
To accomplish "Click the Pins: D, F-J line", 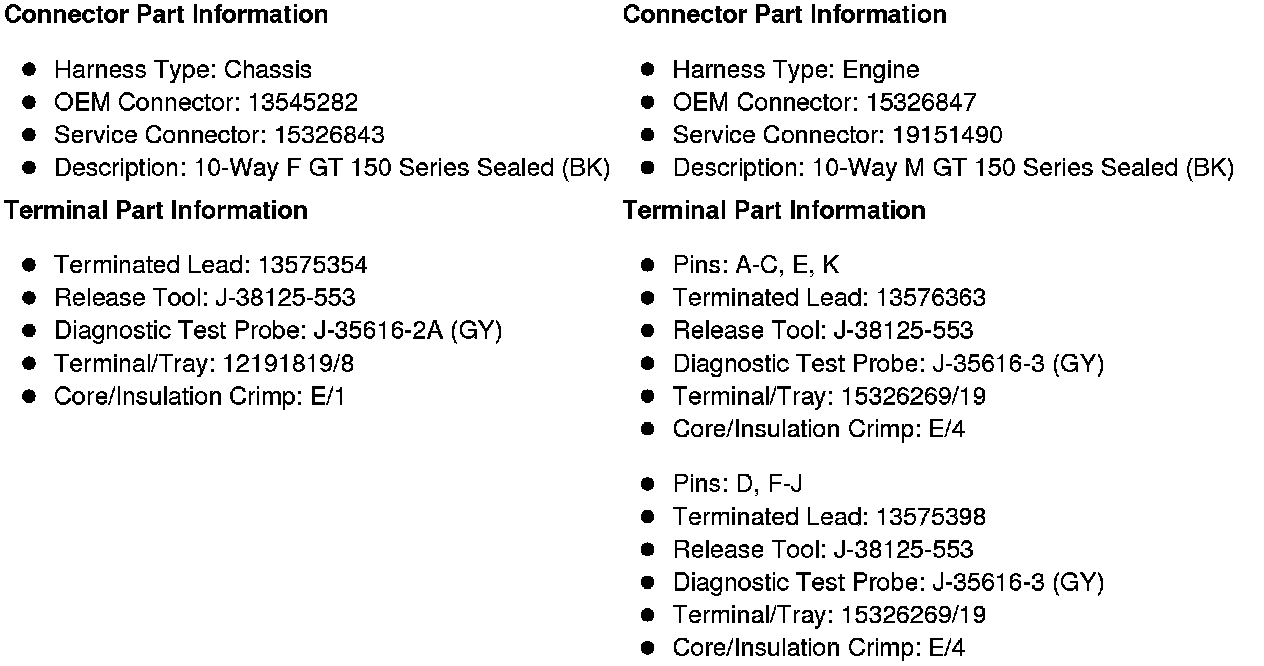I will [738, 485].
